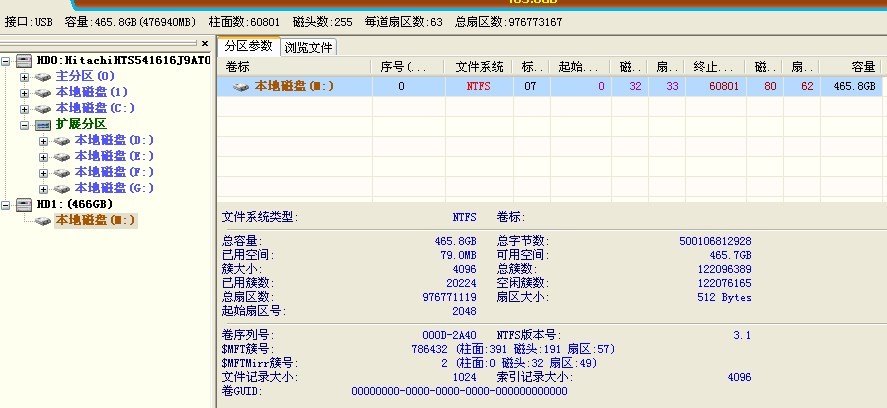Select 本地磁盘(G:) in the disk tree
887x408 pixels.
click(114, 187)
